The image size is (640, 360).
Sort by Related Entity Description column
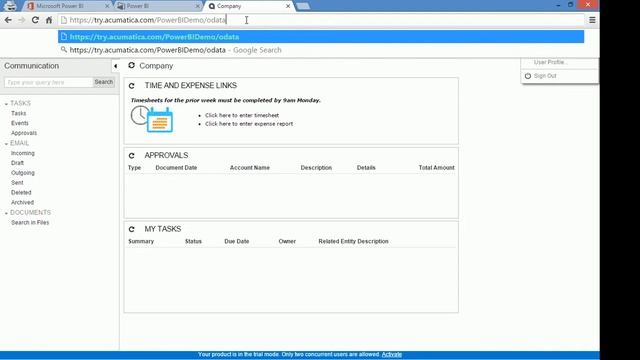[353, 241]
